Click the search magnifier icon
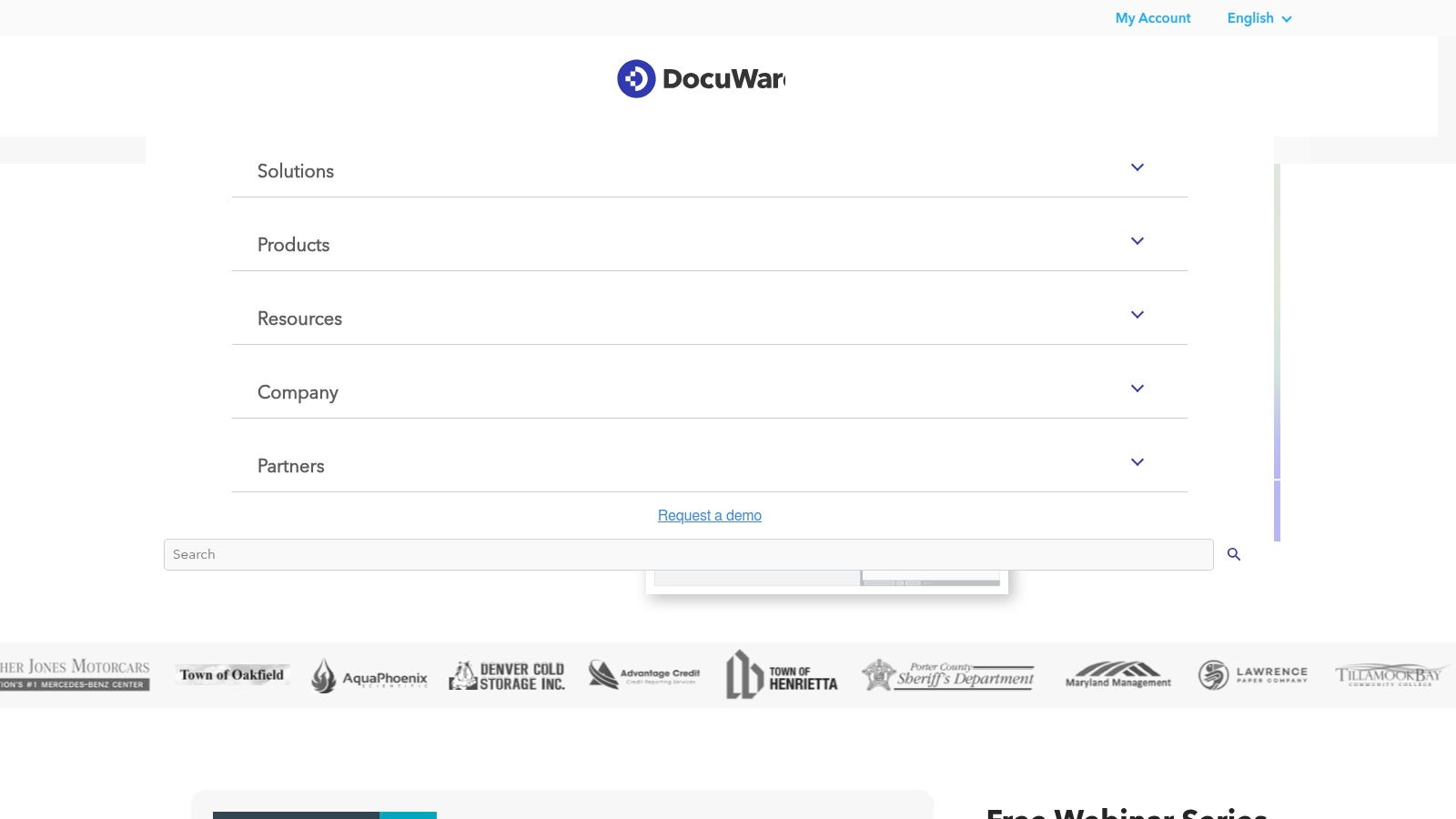Viewport: 1456px width, 819px height. [x=1234, y=554]
